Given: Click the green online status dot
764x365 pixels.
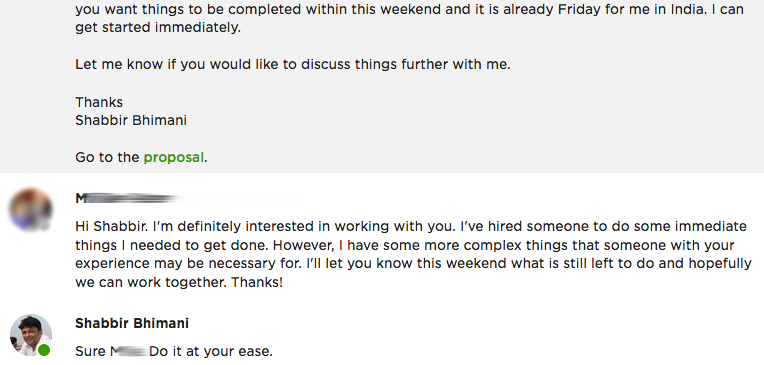Looking at the screenshot, I should point(44,350).
